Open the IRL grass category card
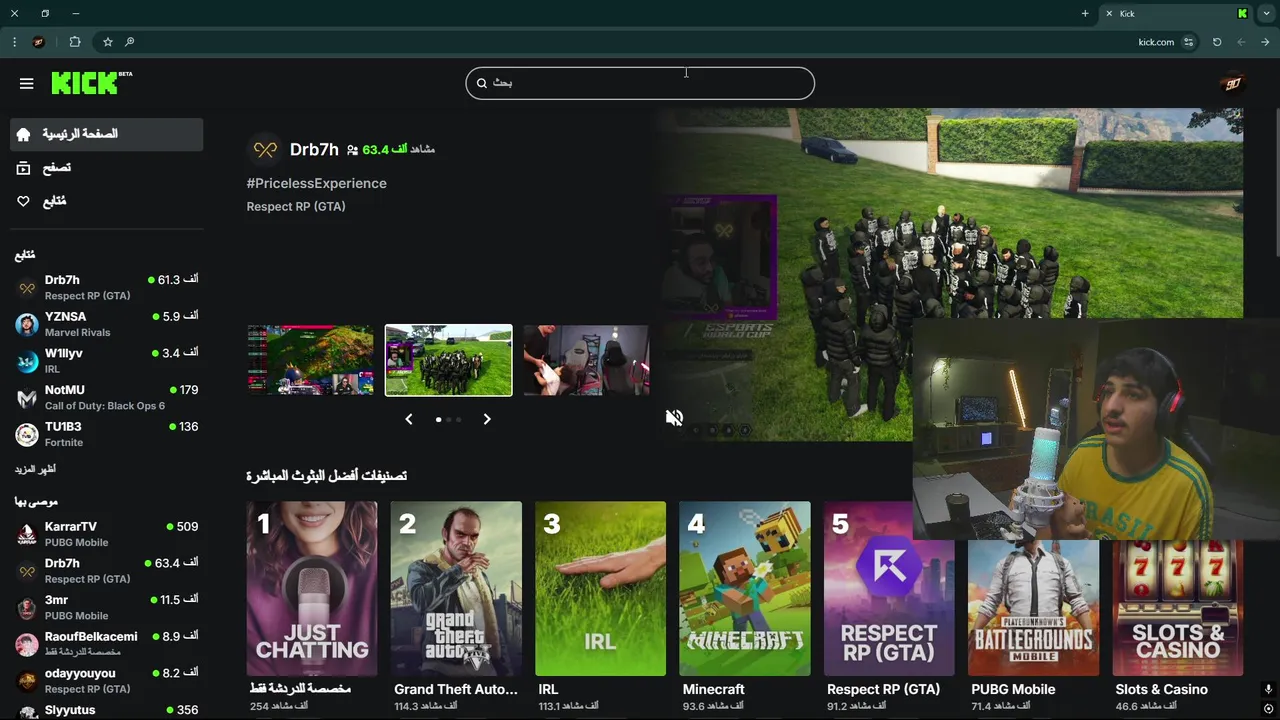This screenshot has height=720, width=1280. (x=600, y=589)
